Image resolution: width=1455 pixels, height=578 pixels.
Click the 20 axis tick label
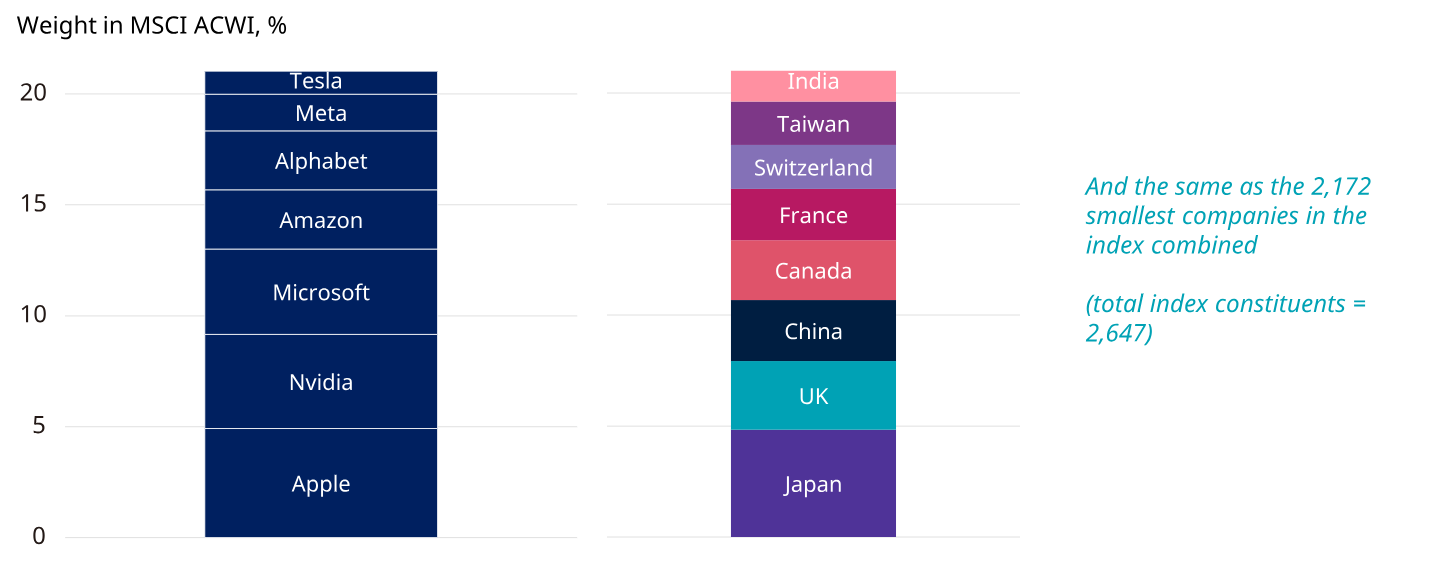34,93
